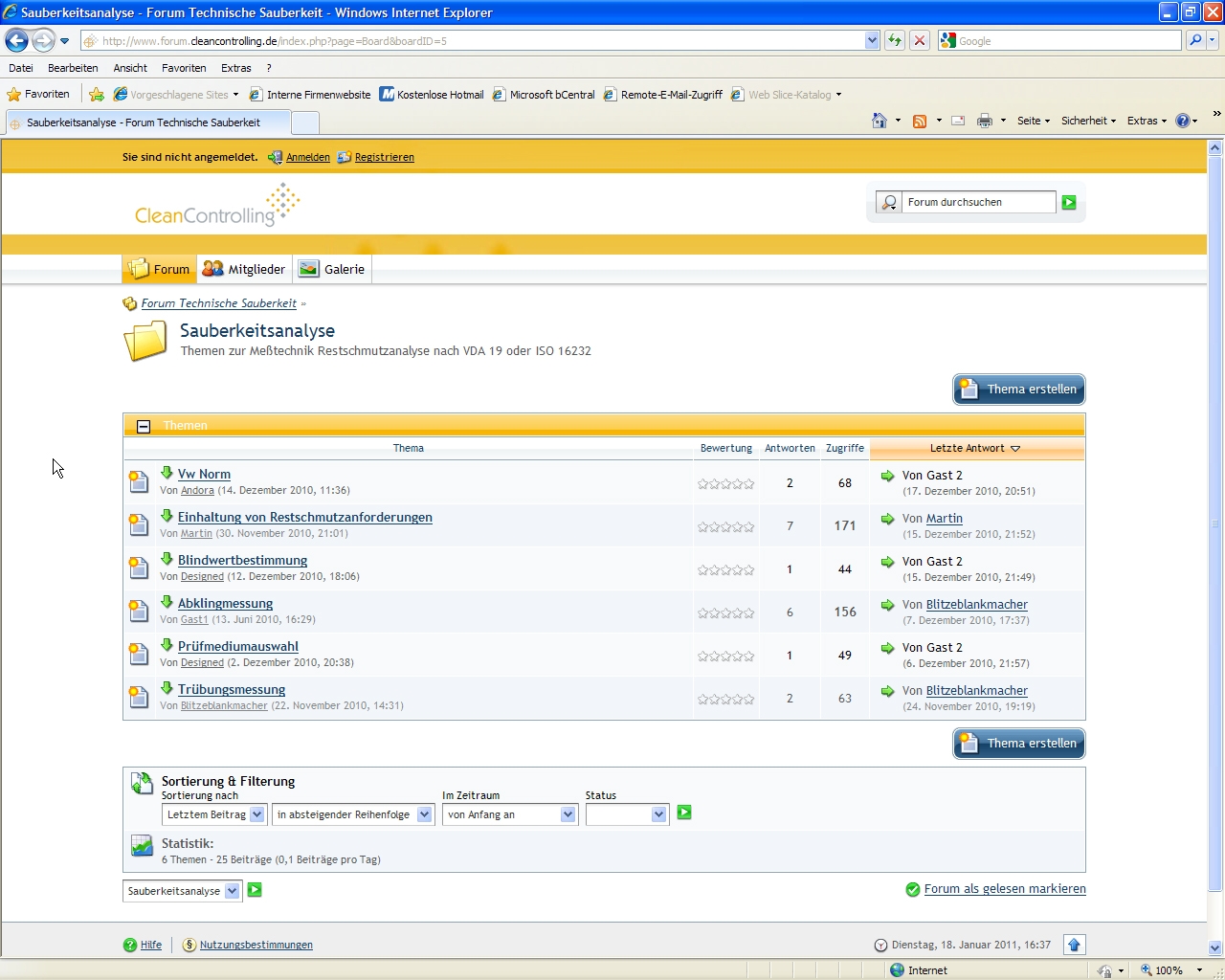Open the Favoriten menu
1225x980 pixels.
tap(184, 68)
